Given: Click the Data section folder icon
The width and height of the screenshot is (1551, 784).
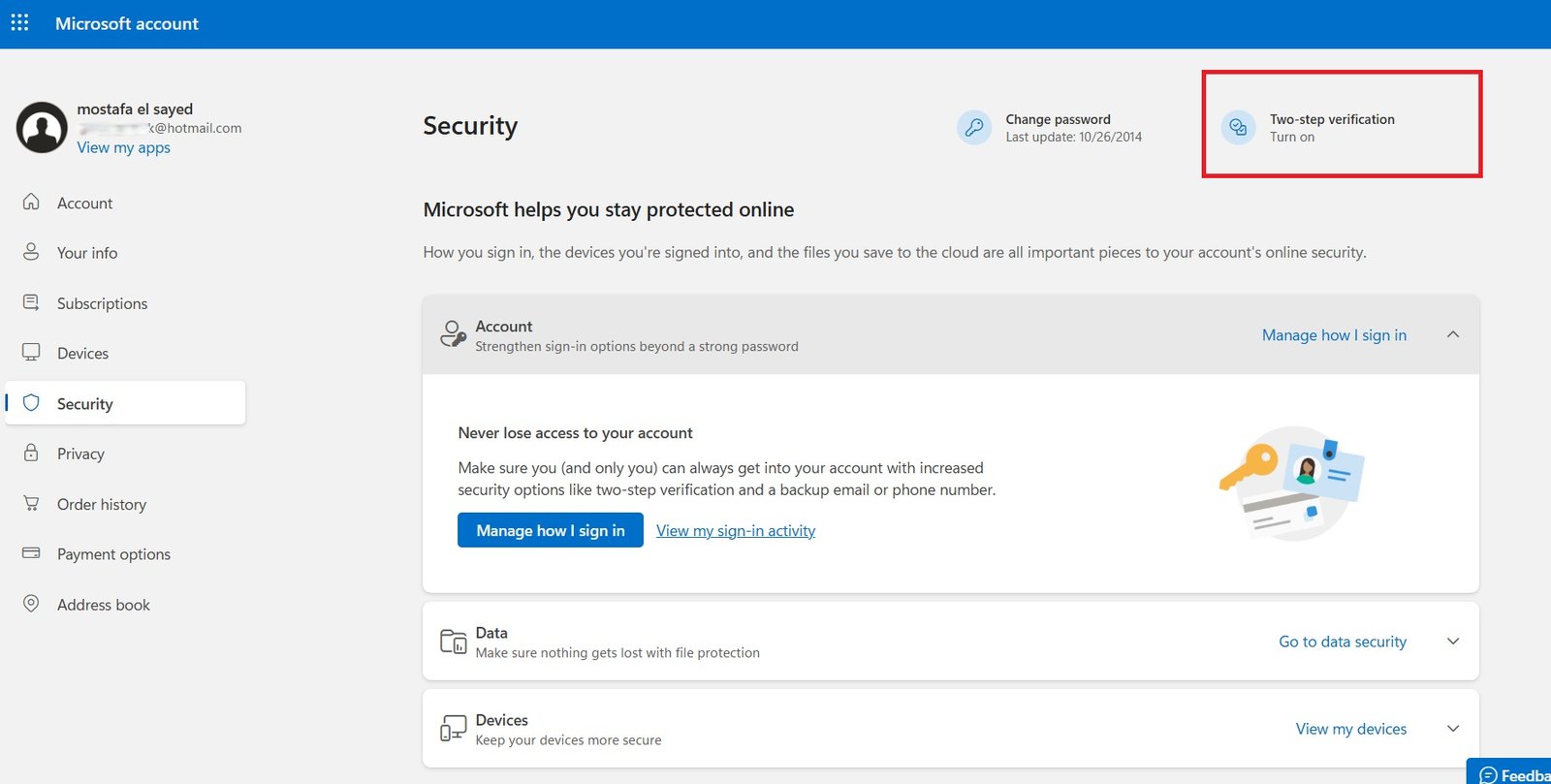Looking at the screenshot, I should 453,641.
